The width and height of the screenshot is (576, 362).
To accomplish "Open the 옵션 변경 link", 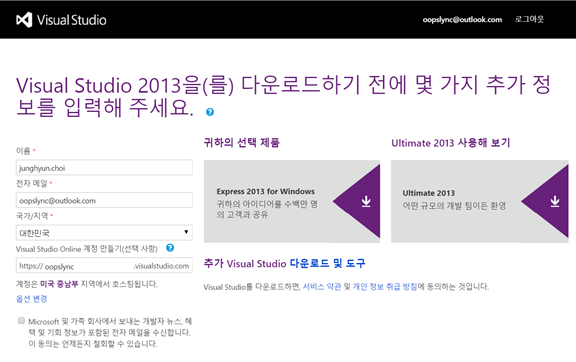I will click(32, 298).
